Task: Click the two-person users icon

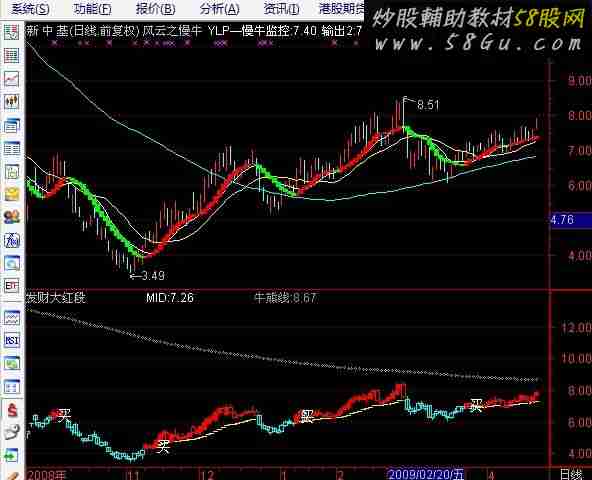Action: tap(12, 217)
